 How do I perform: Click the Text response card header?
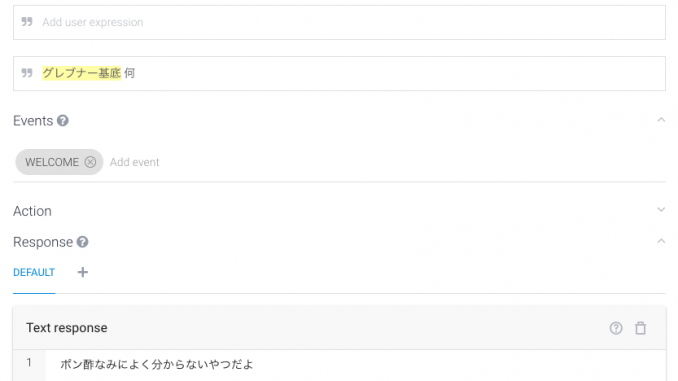coord(339,328)
